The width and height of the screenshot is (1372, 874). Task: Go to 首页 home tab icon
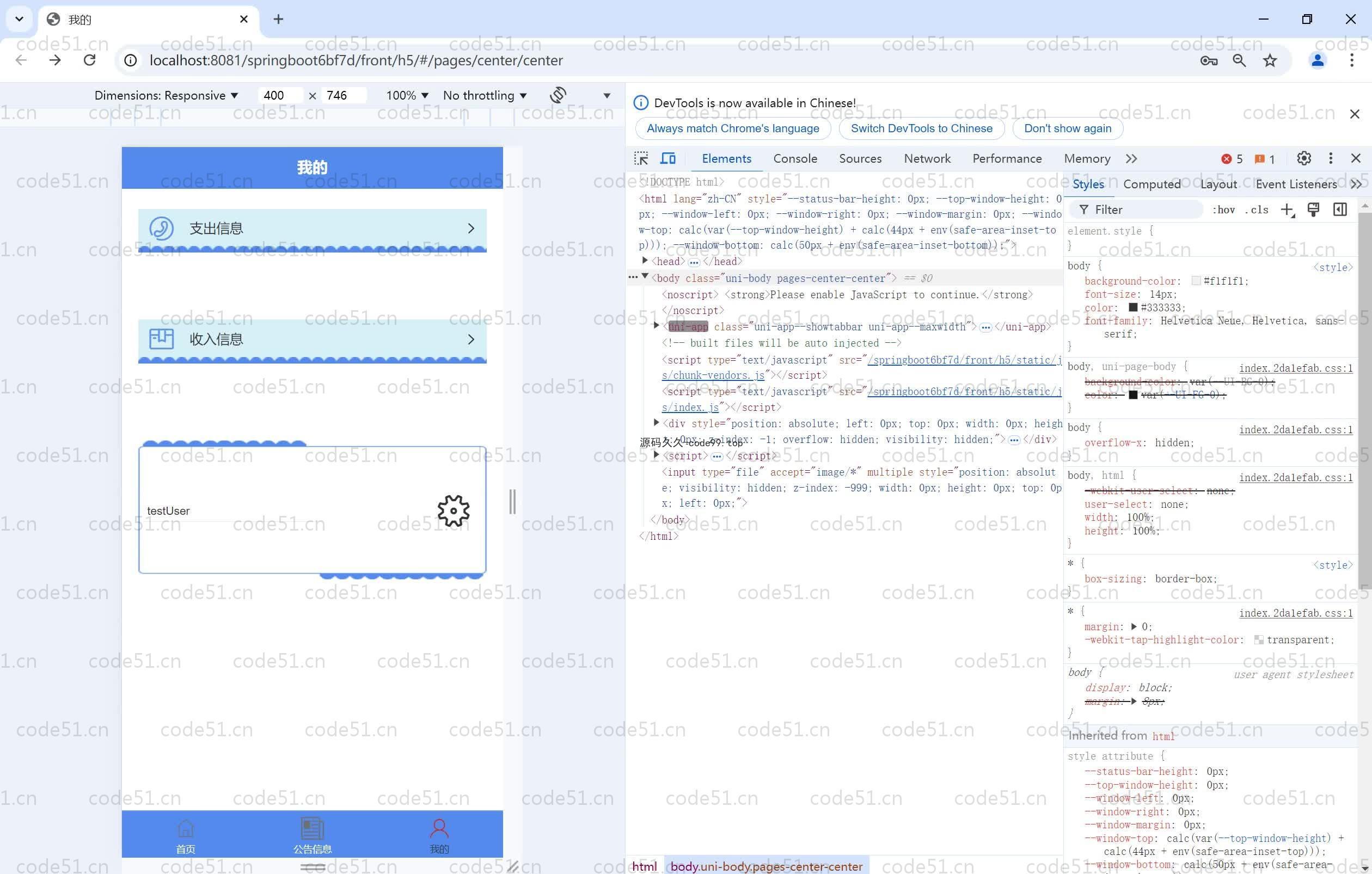[x=186, y=828]
